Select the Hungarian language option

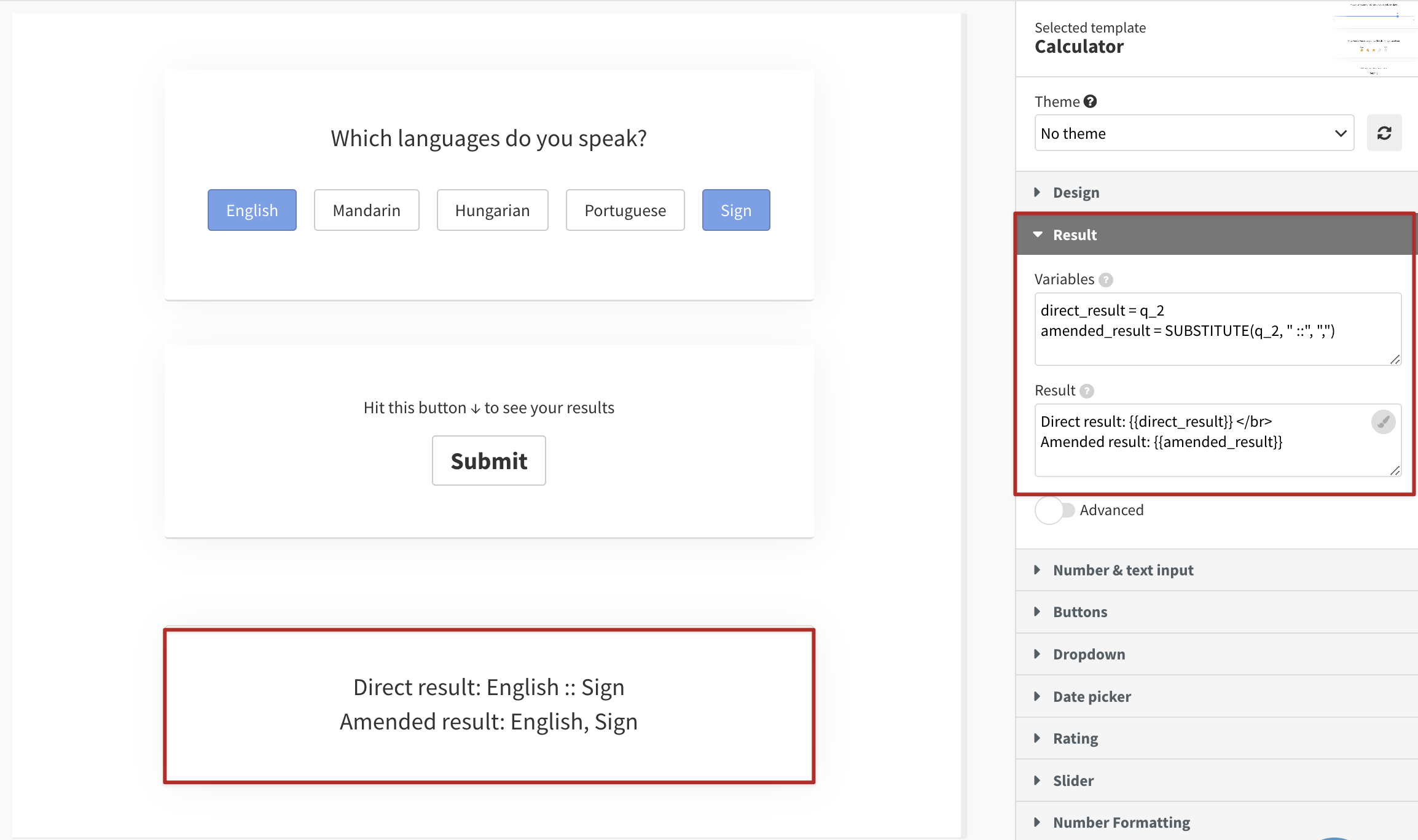pyautogui.click(x=492, y=210)
